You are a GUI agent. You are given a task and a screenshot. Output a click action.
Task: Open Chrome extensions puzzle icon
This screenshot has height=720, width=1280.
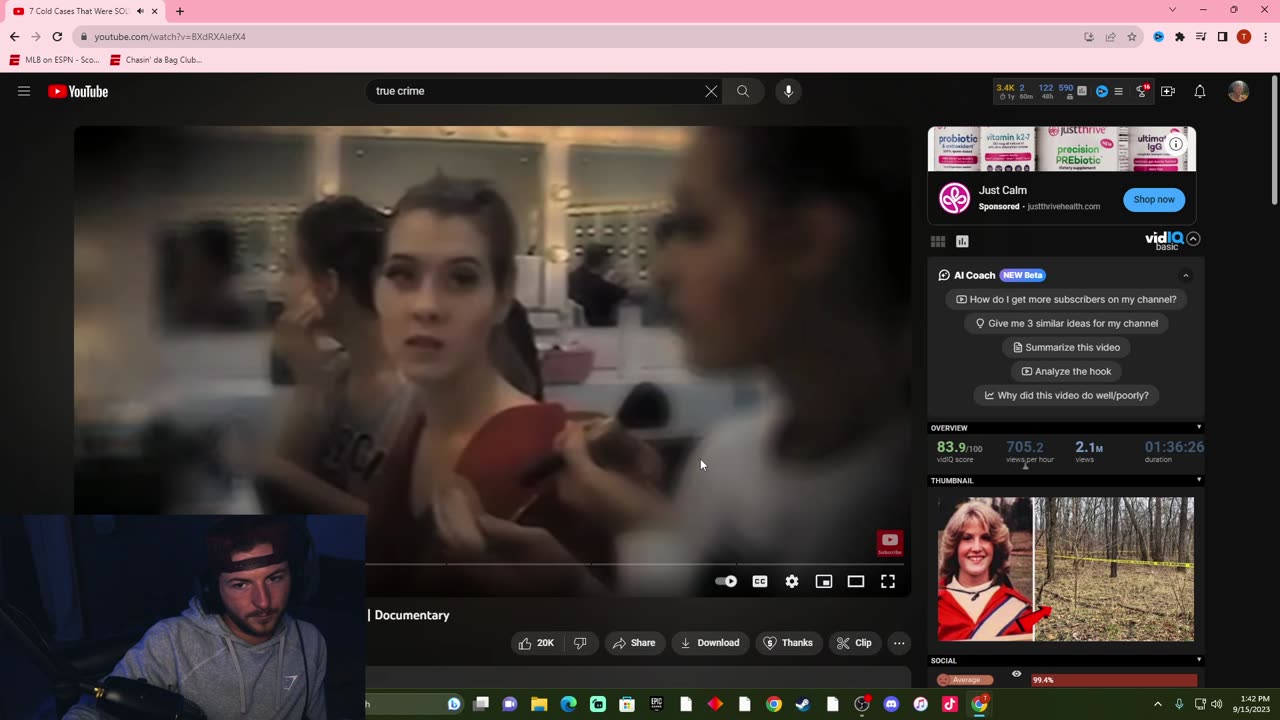(1180, 37)
